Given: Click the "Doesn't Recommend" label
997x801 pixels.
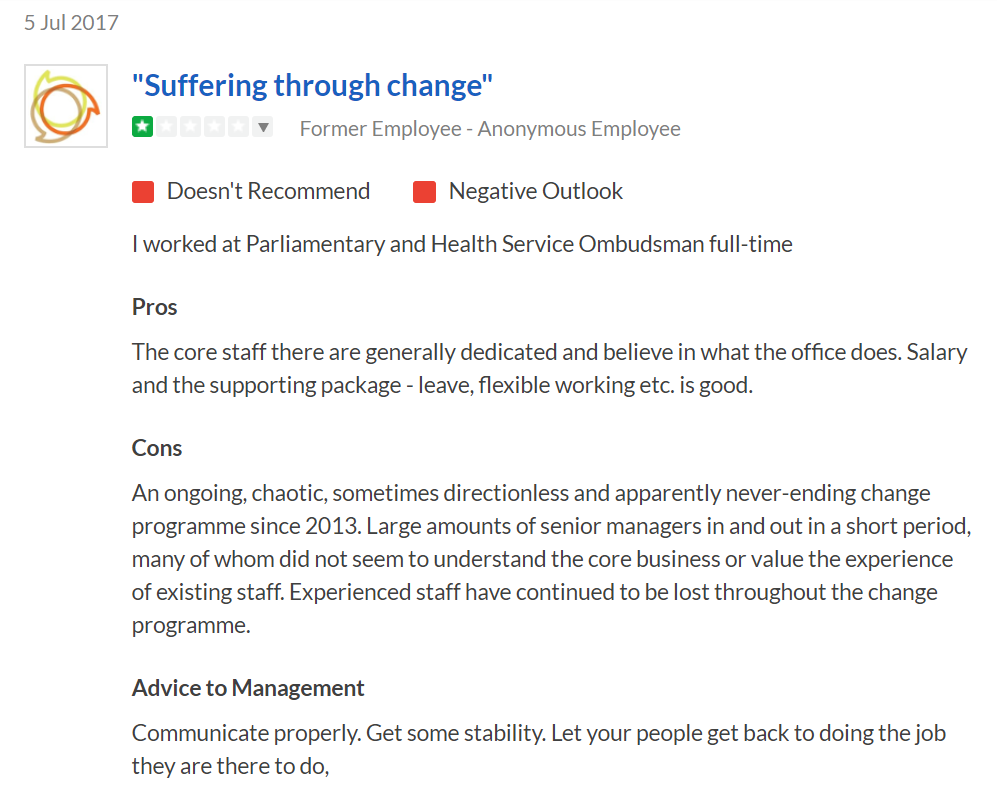Looking at the screenshot, I should [268, 191].
